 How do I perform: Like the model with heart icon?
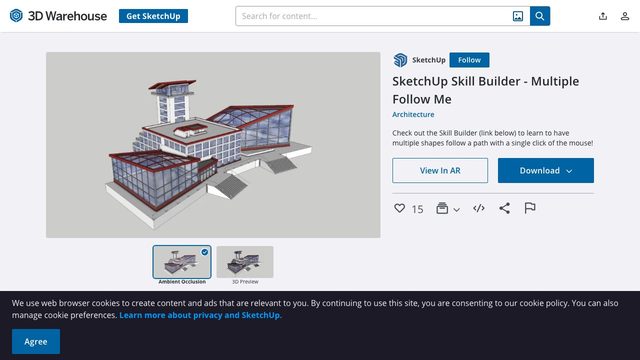(400, 208)
